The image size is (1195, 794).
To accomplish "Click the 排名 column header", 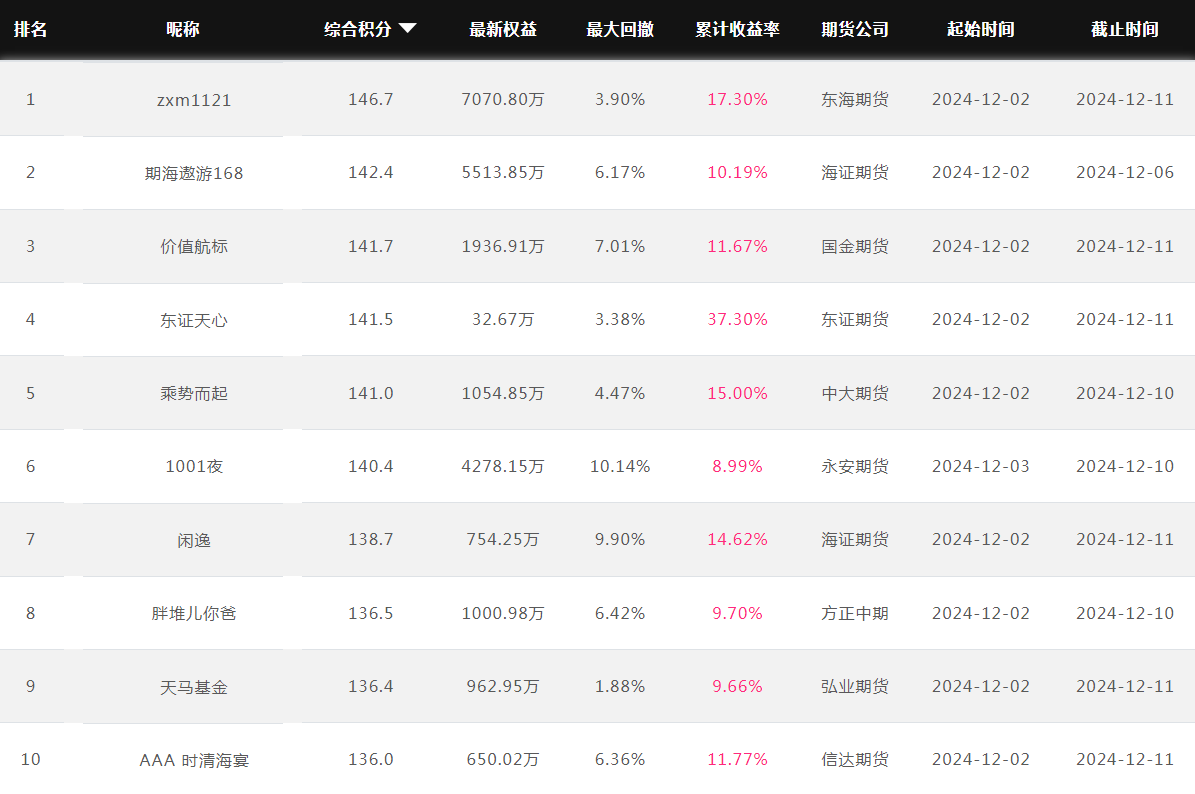I will click(30, 29).
